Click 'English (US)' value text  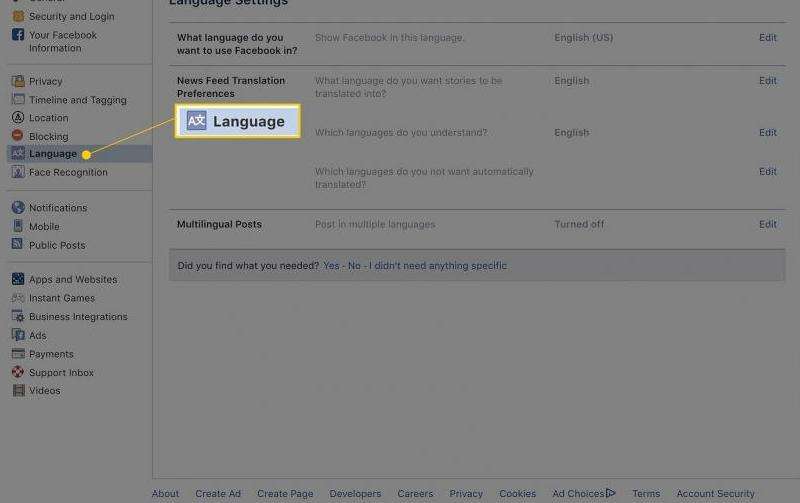(584, 38)
